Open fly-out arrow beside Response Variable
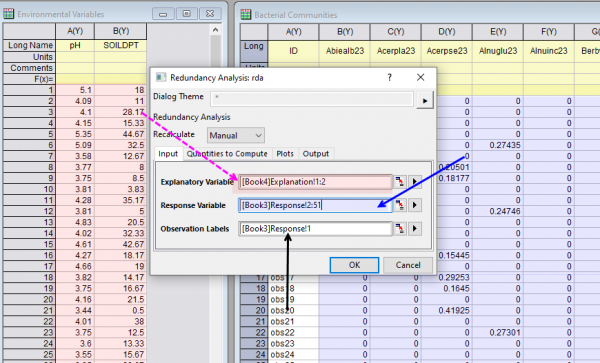Image resolution: width=600 pixels, height=363 pixels. click(415, 205)
